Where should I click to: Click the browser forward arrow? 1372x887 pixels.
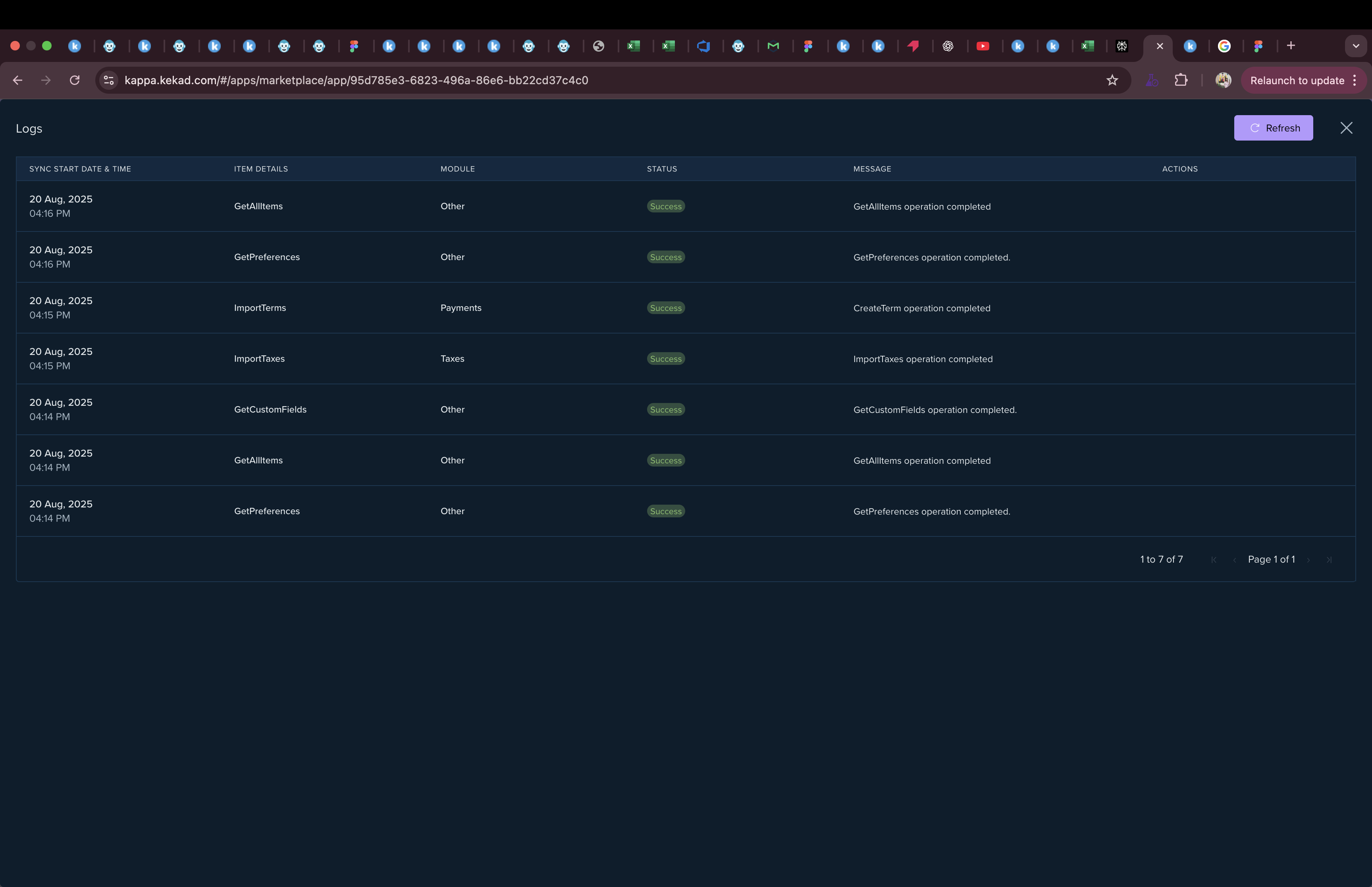(46, 81)
